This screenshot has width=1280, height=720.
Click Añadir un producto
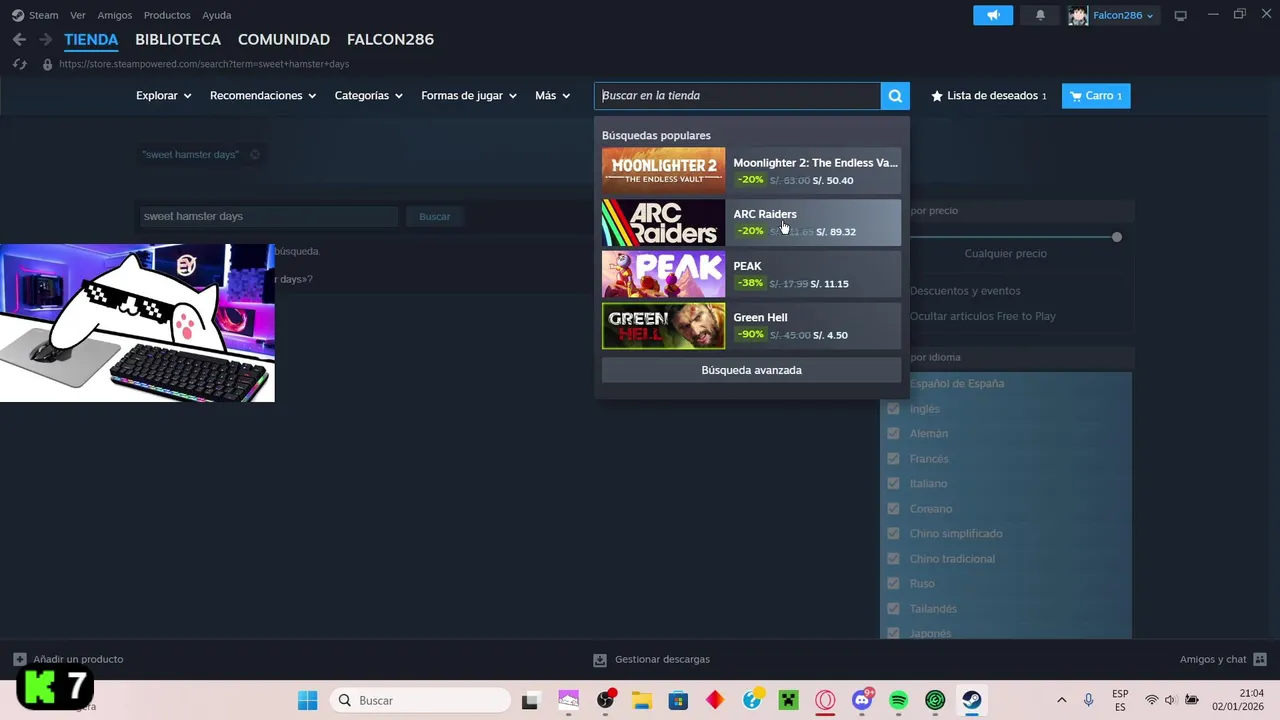click(68, 660)
